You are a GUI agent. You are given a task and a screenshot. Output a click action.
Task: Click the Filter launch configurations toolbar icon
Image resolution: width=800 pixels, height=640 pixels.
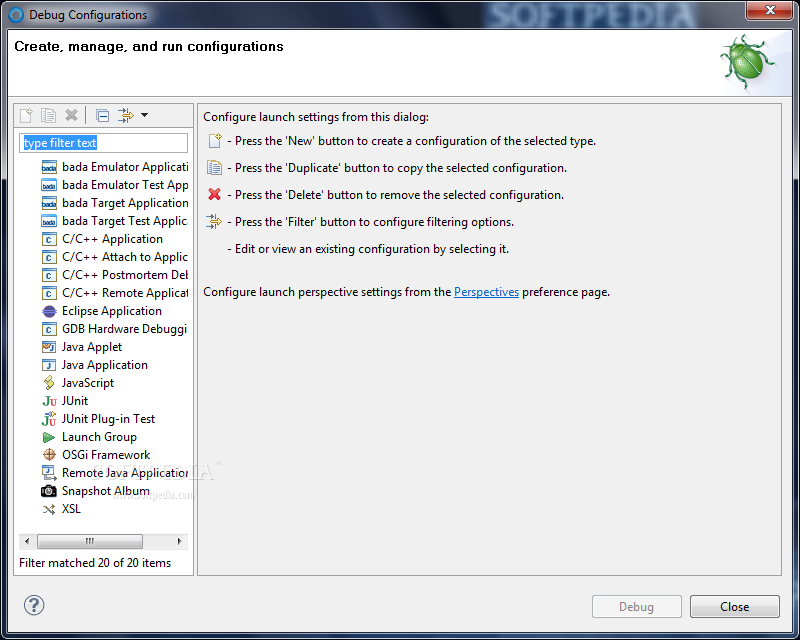pos(126,115)
